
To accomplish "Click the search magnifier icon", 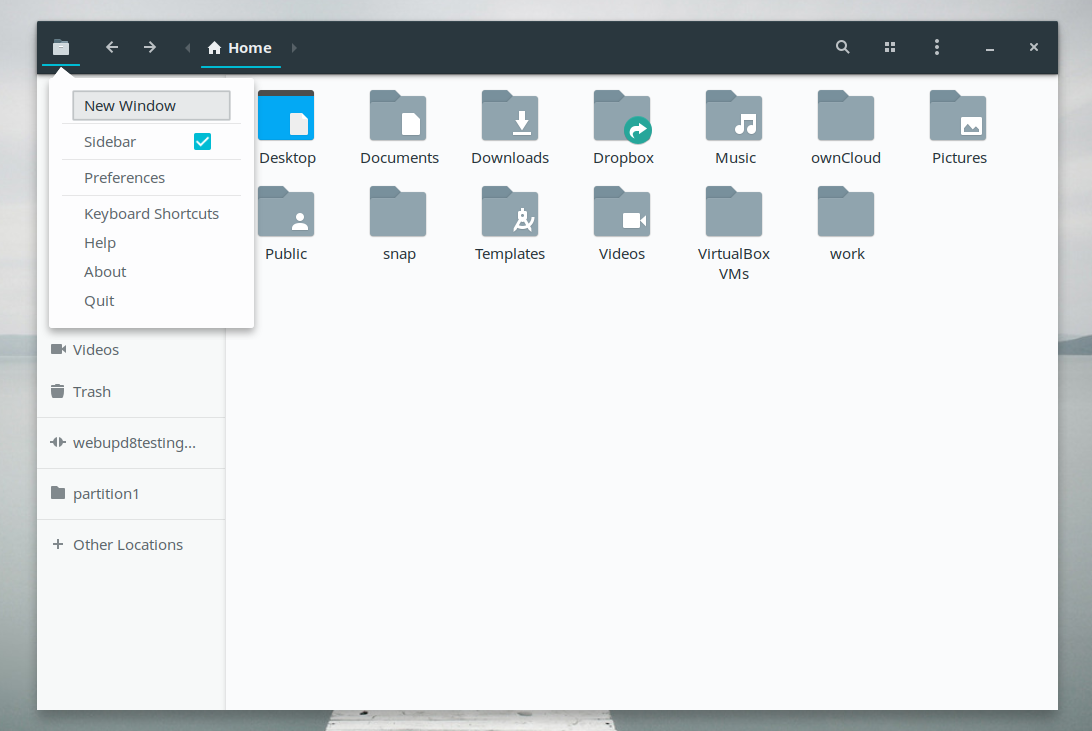I will pos(843,47).
